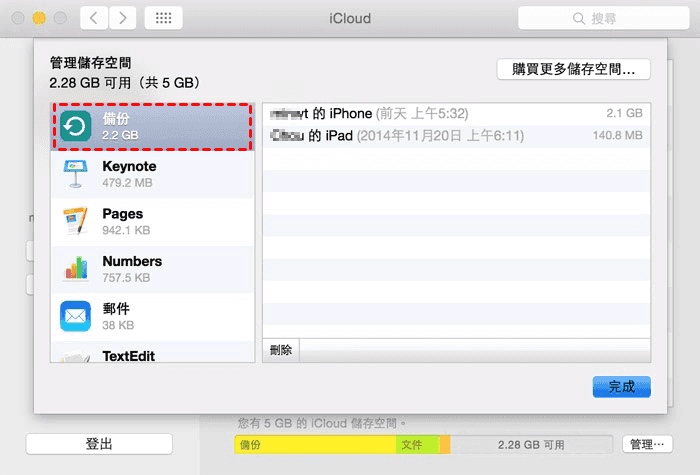Viewport: 700px width, 475px height.
Task: Open the show-all grid icon
Action: click(x=163, y=18)
